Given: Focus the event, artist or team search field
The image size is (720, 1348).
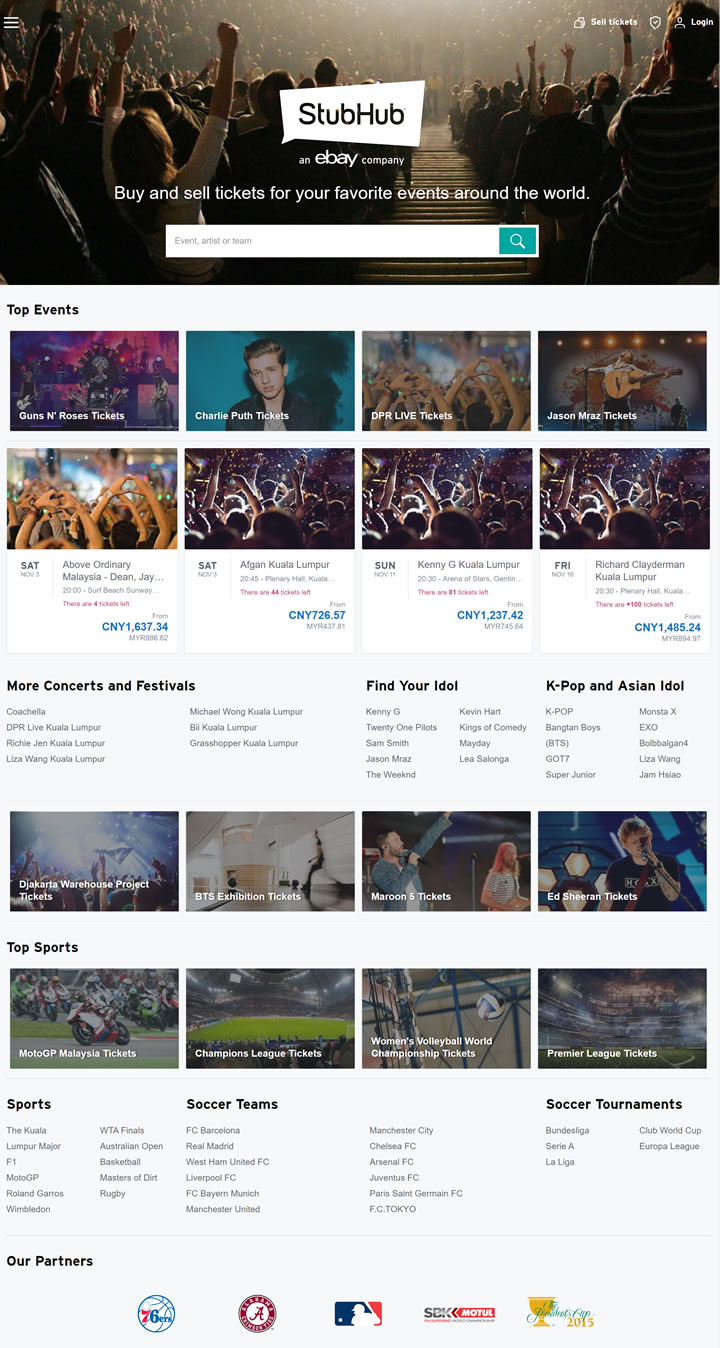Looking at the screenshot, I should tap(332, 241).
